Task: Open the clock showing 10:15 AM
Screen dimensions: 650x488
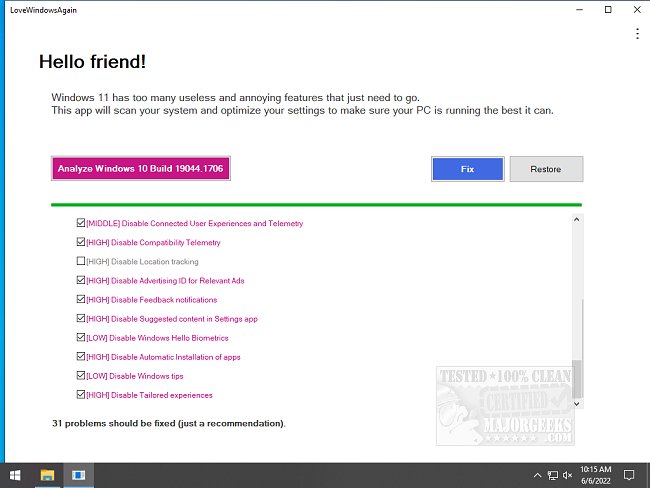Action: tap(596, 475)
